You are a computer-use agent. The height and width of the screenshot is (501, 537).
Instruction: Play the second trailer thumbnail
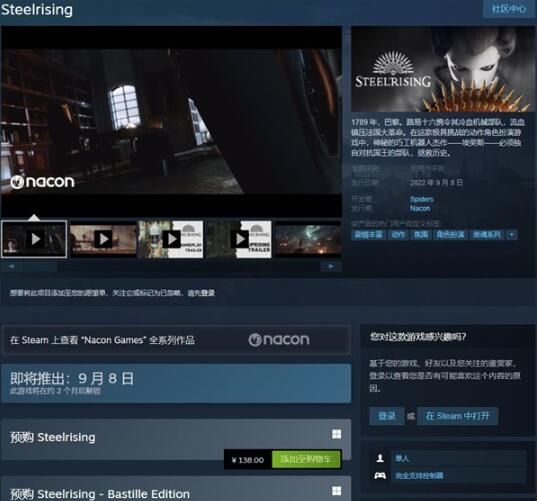(103, 239)
